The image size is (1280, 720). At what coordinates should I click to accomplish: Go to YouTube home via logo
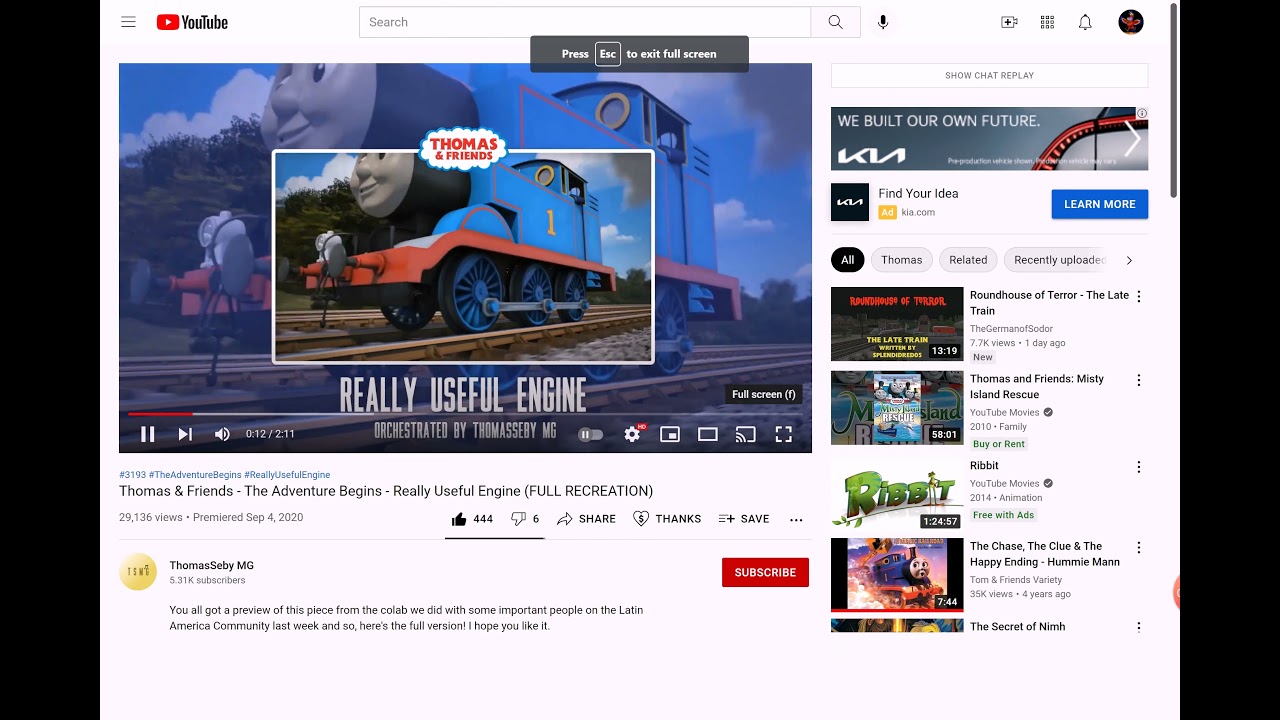click(192, 22)
